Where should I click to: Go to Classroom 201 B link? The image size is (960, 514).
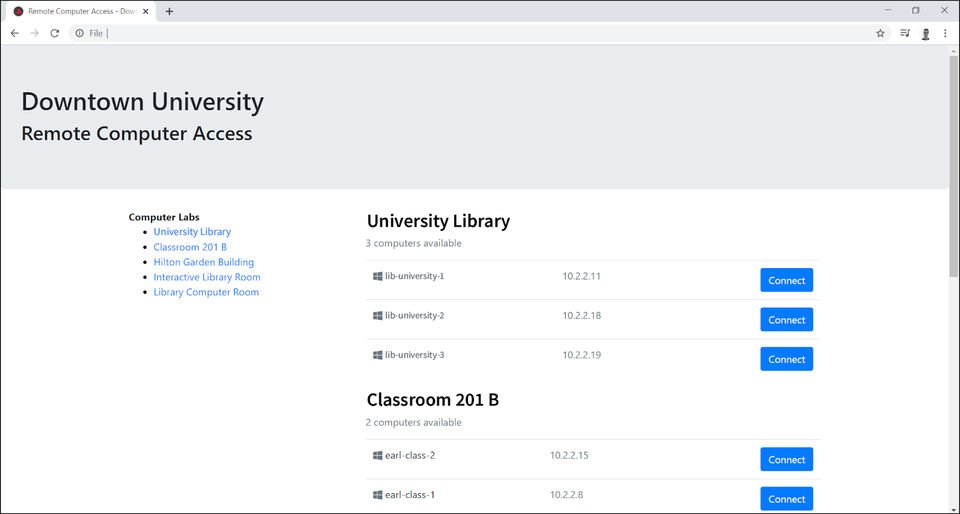click(x=190, y=247)
